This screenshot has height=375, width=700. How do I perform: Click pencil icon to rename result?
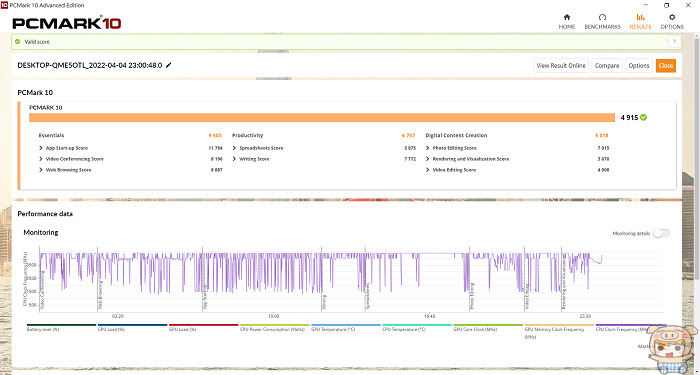pos(168,65)
